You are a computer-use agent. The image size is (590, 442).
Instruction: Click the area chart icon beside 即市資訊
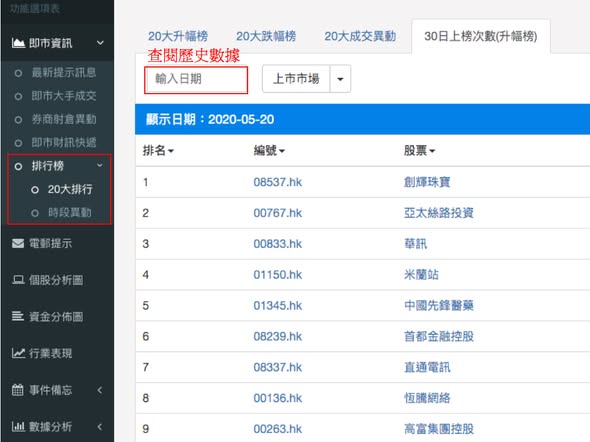18,43
